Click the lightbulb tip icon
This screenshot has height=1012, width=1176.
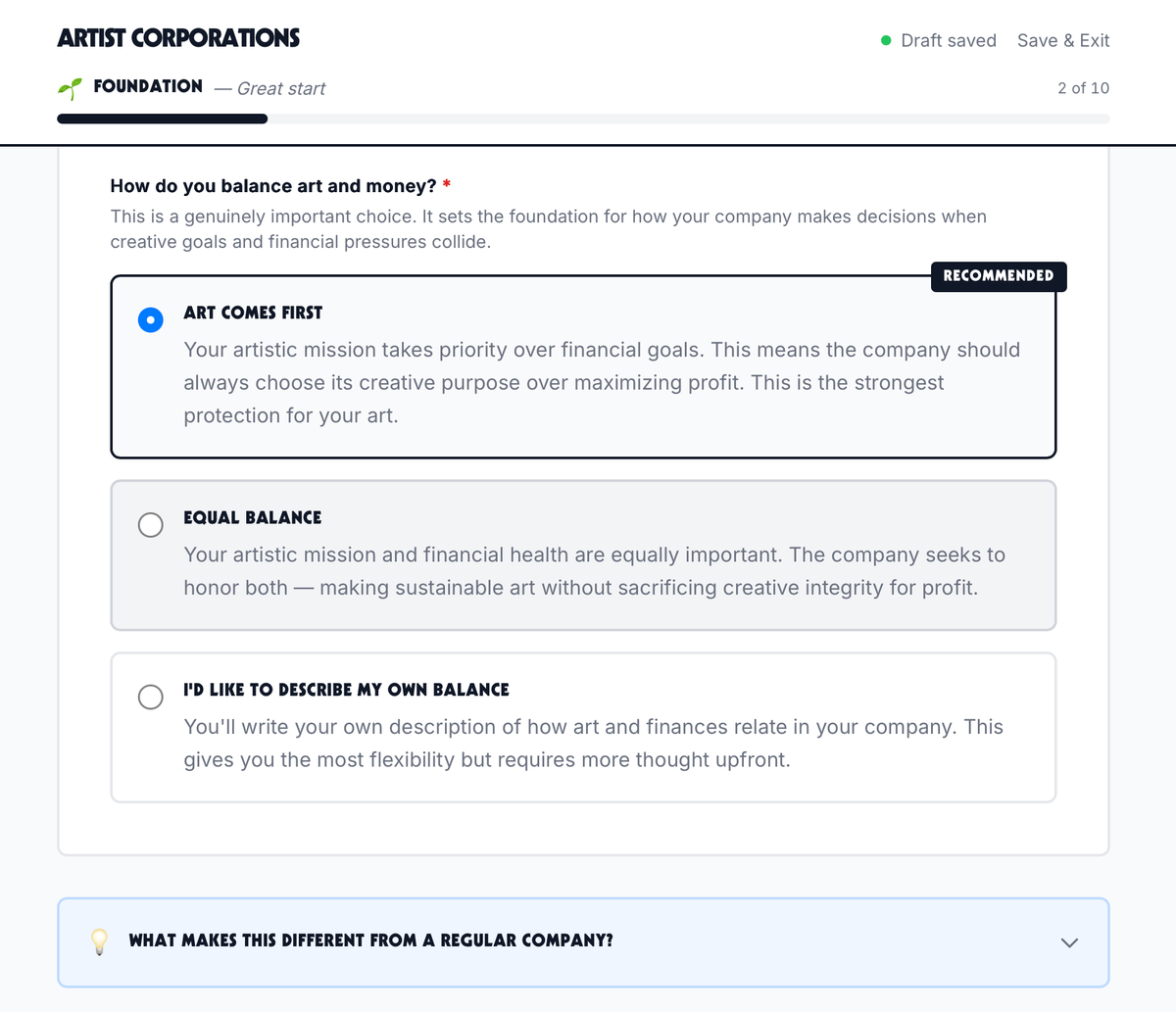point(99,941)
